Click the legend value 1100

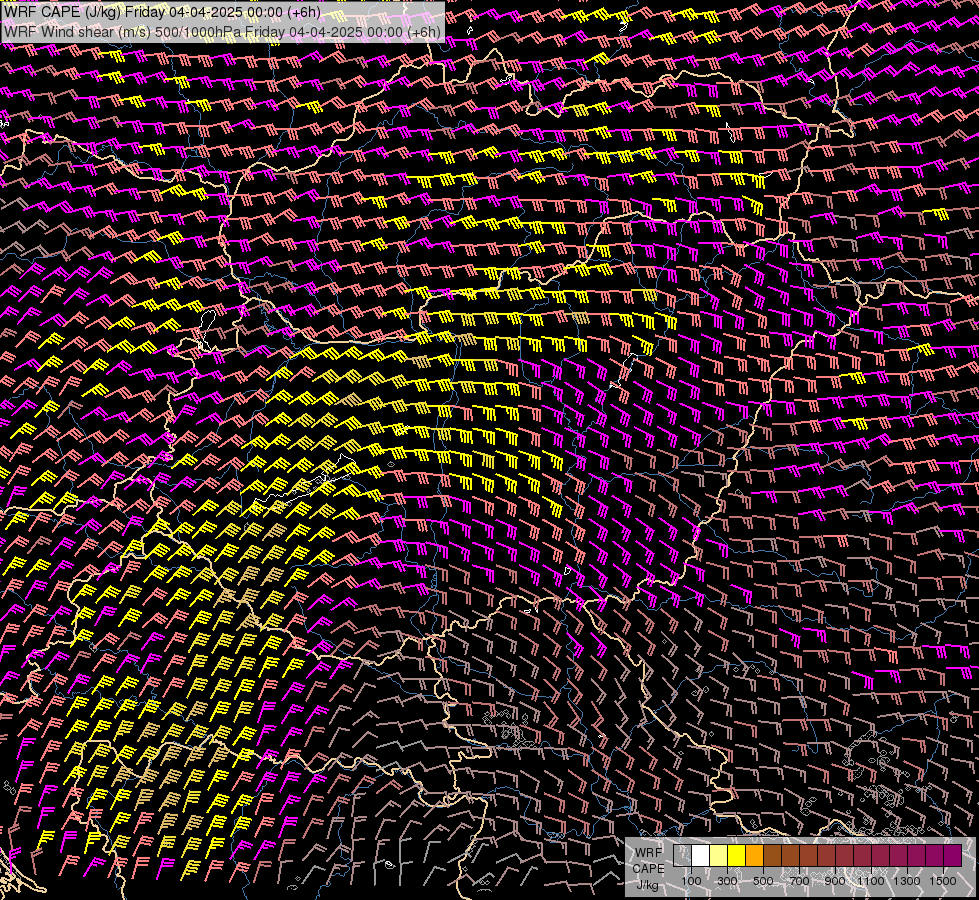(870, 881)
